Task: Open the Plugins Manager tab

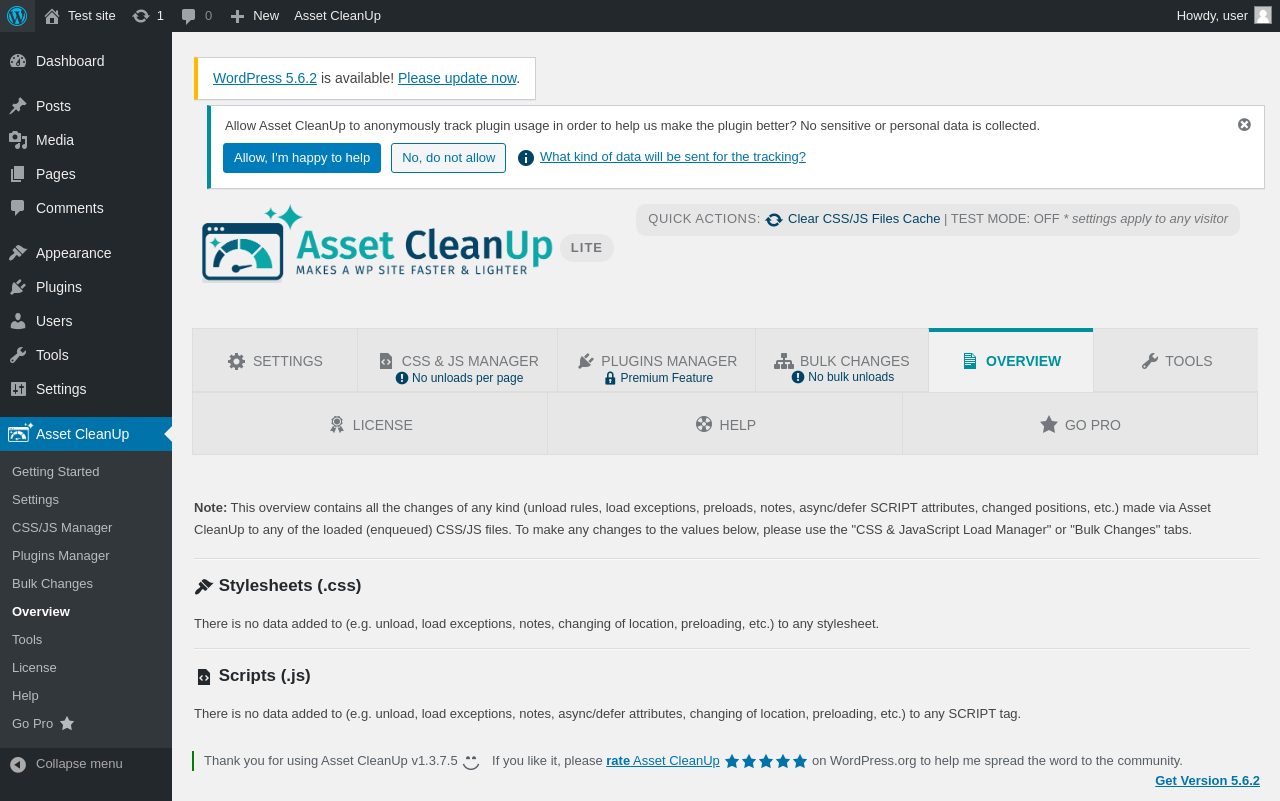Action: click(x=657, y=361)
